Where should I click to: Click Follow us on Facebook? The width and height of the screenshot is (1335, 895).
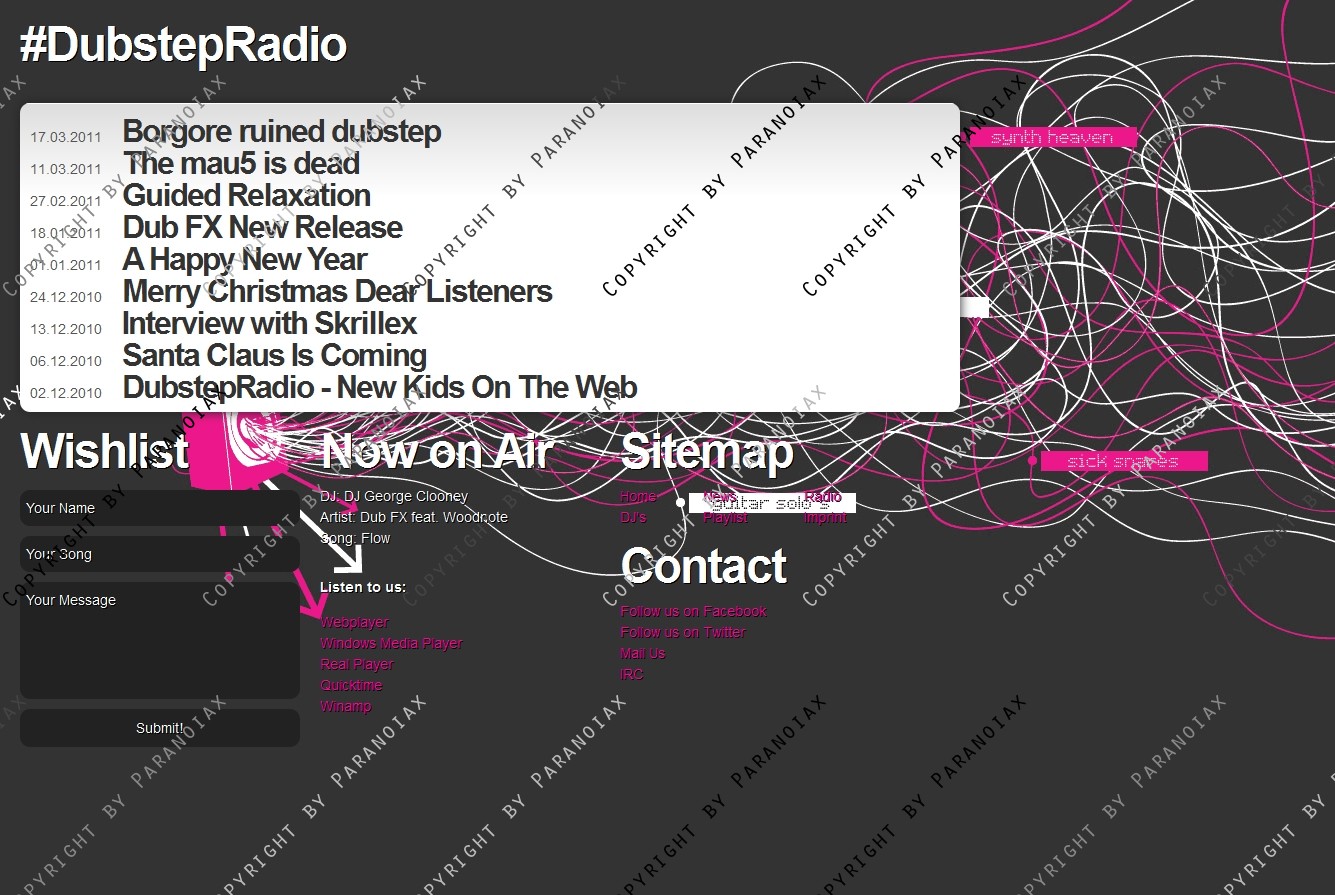pyautogui.click(x=693, y=611)
